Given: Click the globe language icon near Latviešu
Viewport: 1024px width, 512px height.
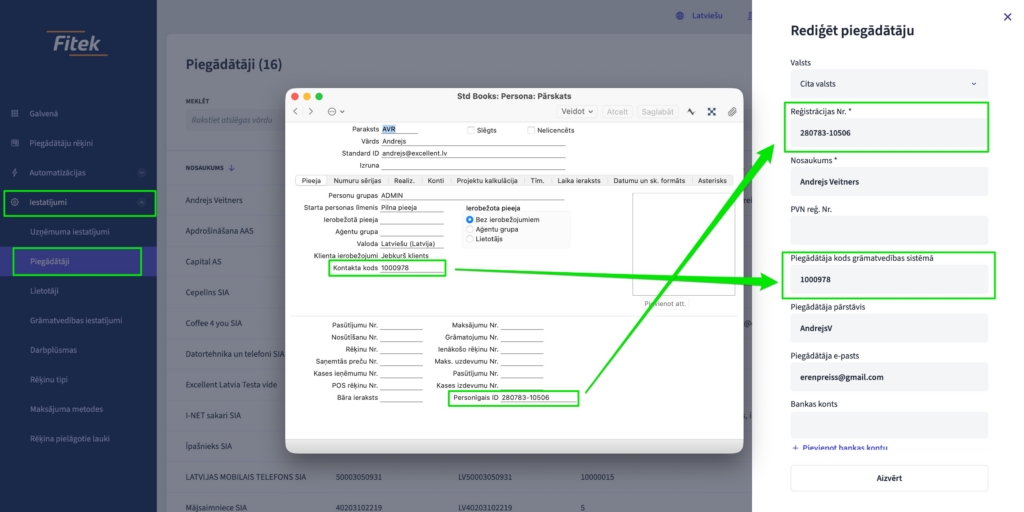Looking at the screenshot, I should click(680, 16).
